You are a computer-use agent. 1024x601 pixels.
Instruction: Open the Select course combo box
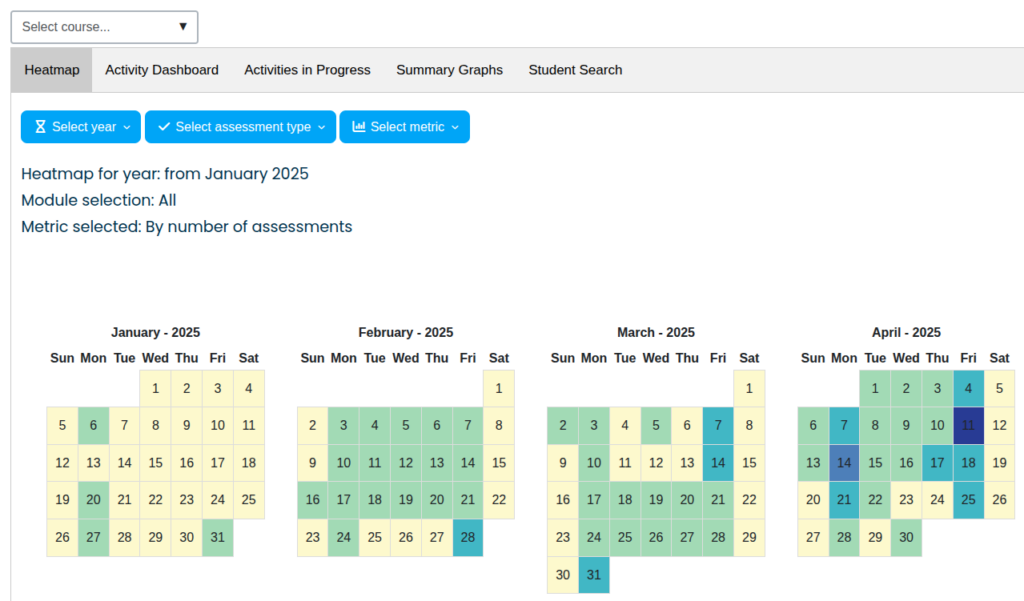[x=104, y=27]
